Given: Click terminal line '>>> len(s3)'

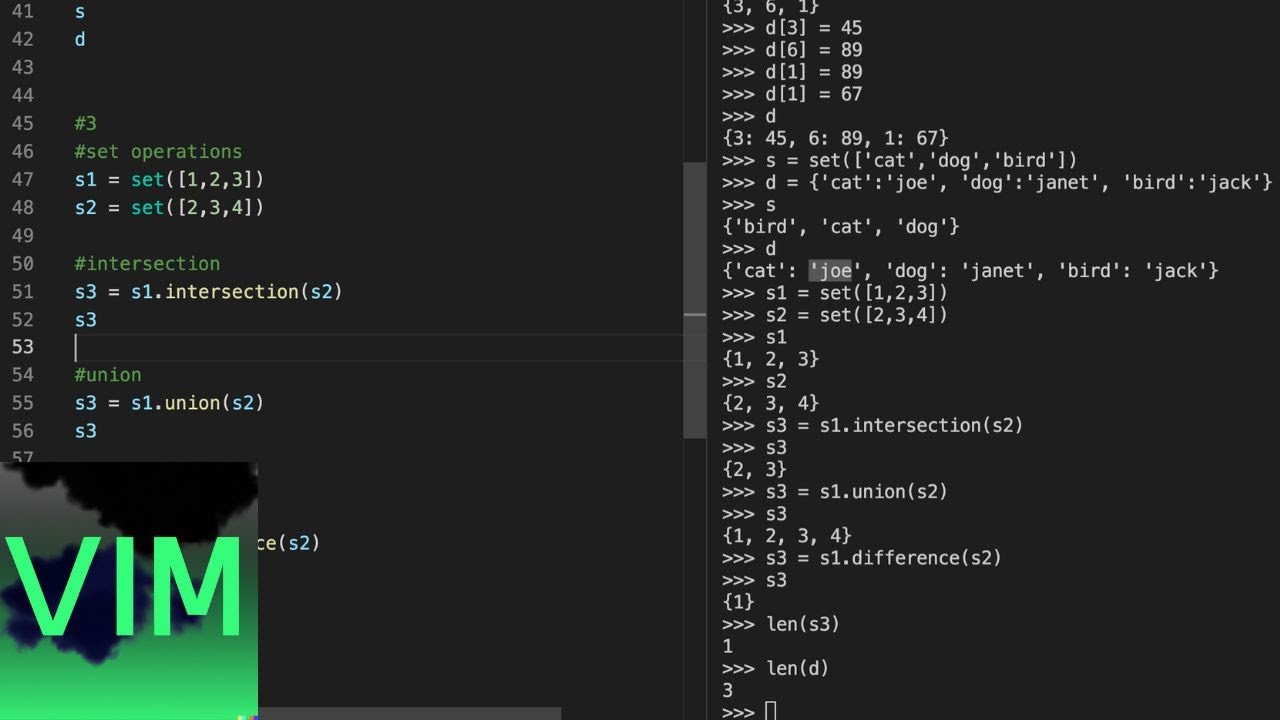Looking at the screenshot, I should pyautogui.click(x=780, y=624).
